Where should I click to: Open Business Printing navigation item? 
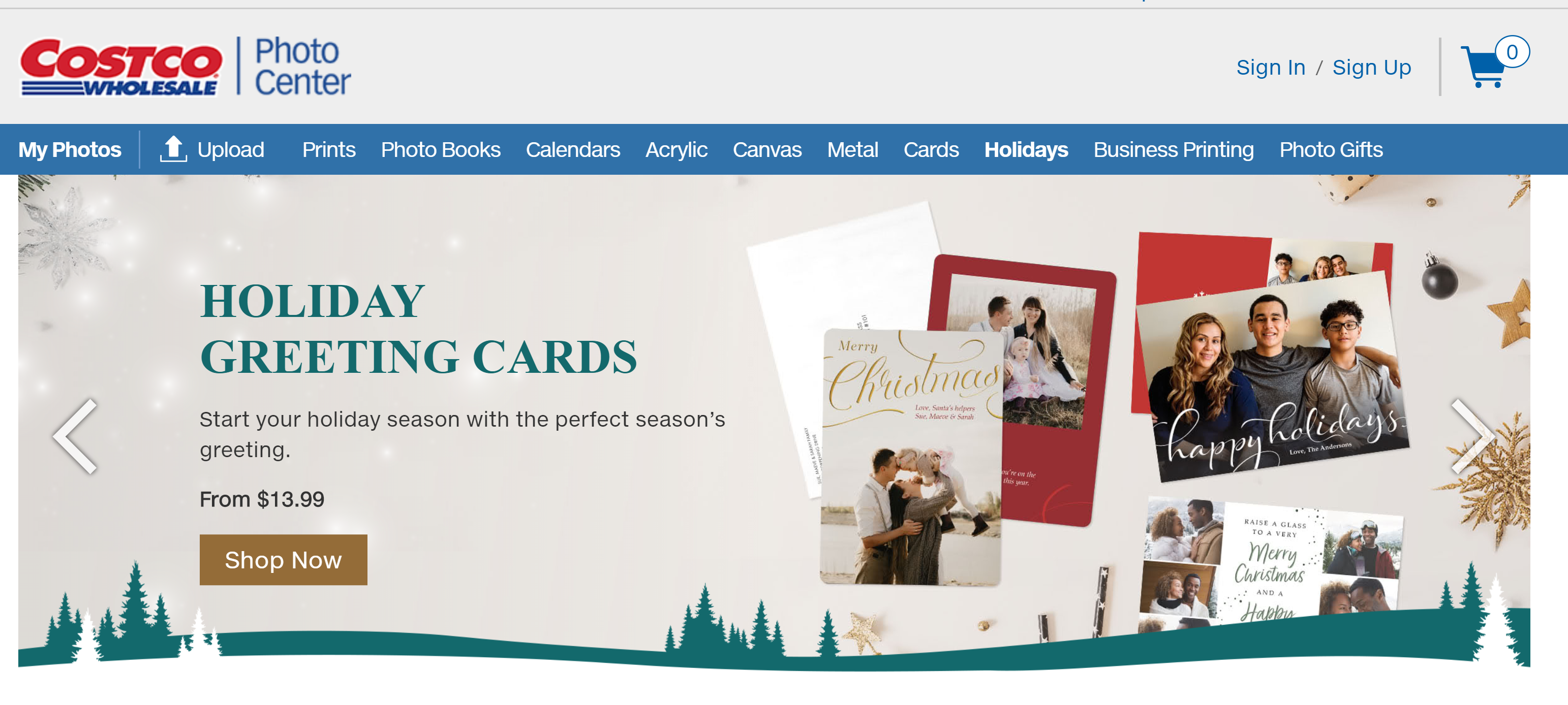[x=1174, y=150]
